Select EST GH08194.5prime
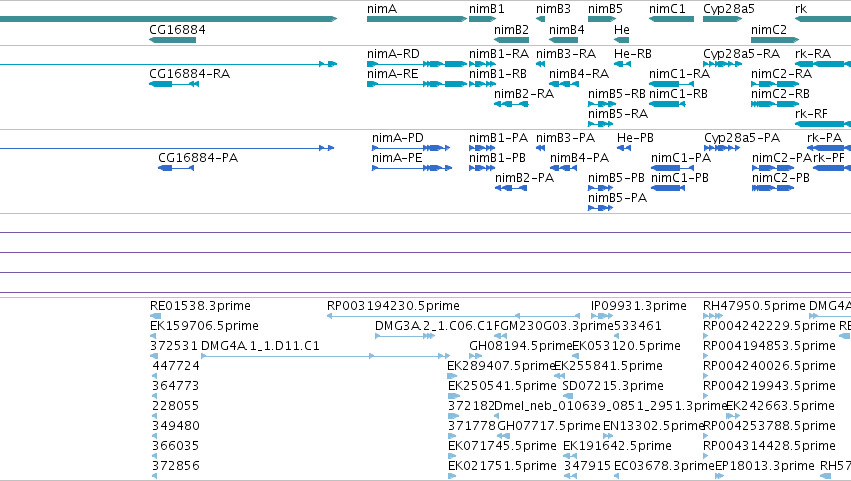Image resolution: width=851 pixels, height=481 pixels. [x=475, y=356]
